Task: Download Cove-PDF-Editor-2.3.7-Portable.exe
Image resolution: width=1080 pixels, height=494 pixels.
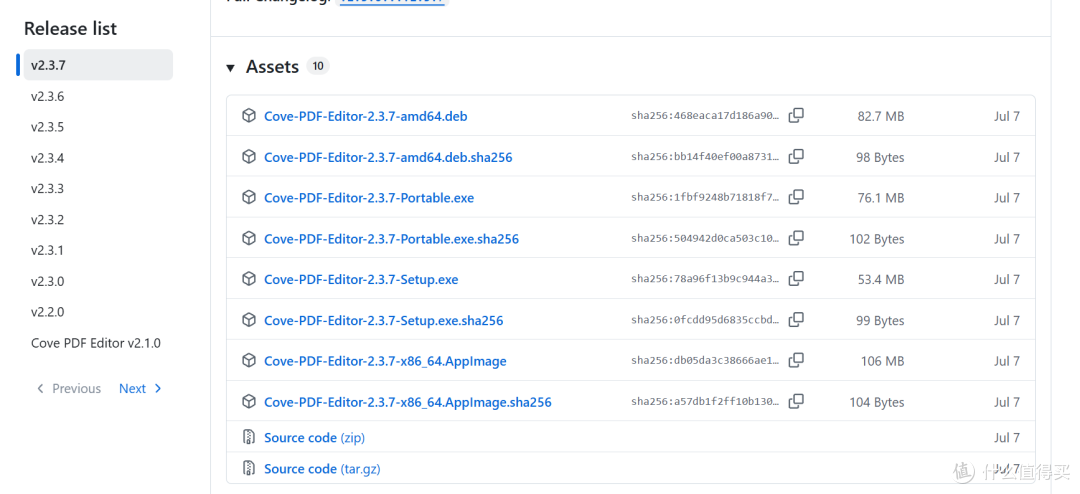Action: click(369, 198)
